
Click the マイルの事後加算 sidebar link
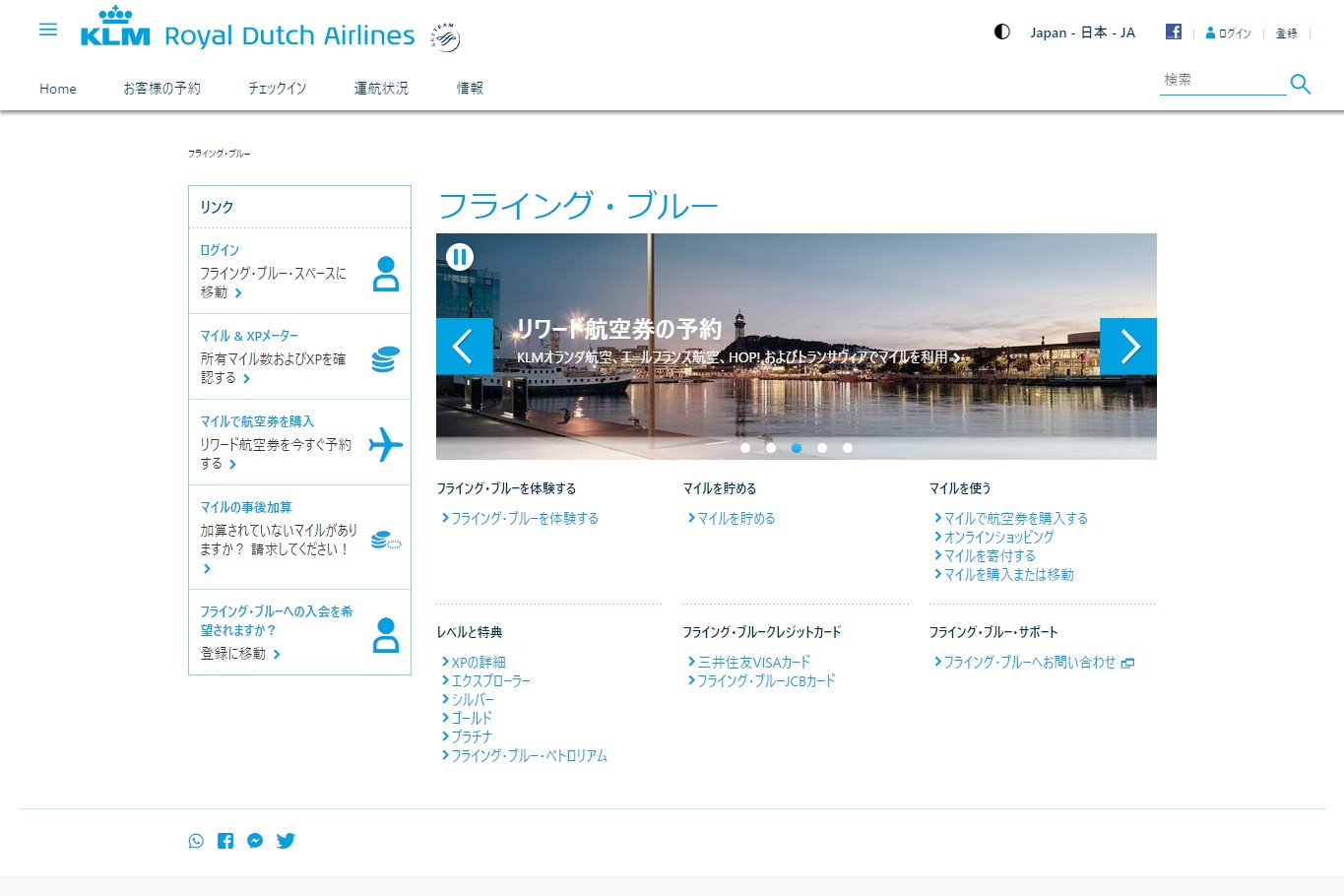[246, 507]
